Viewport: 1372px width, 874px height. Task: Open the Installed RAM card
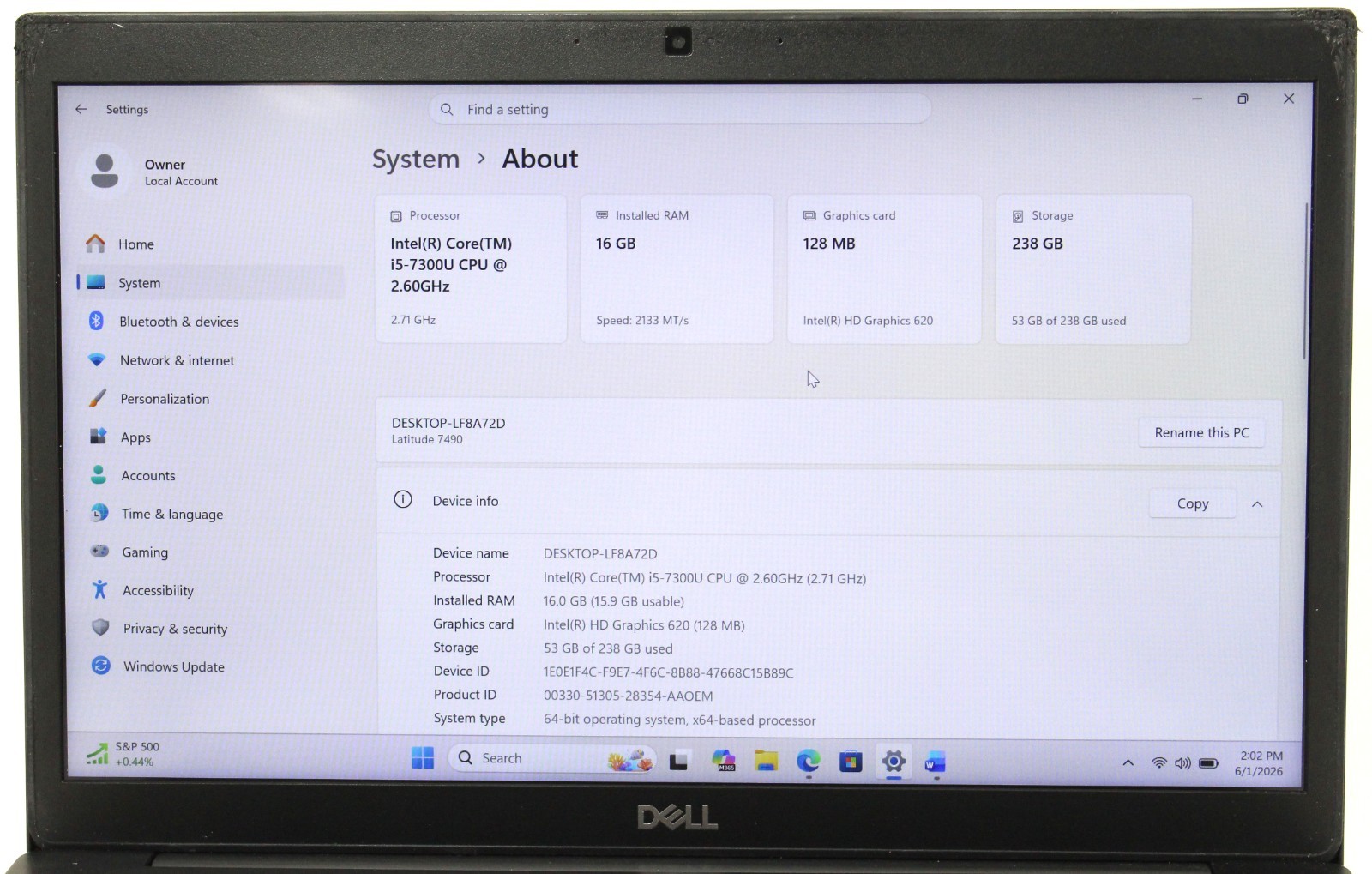677,269
